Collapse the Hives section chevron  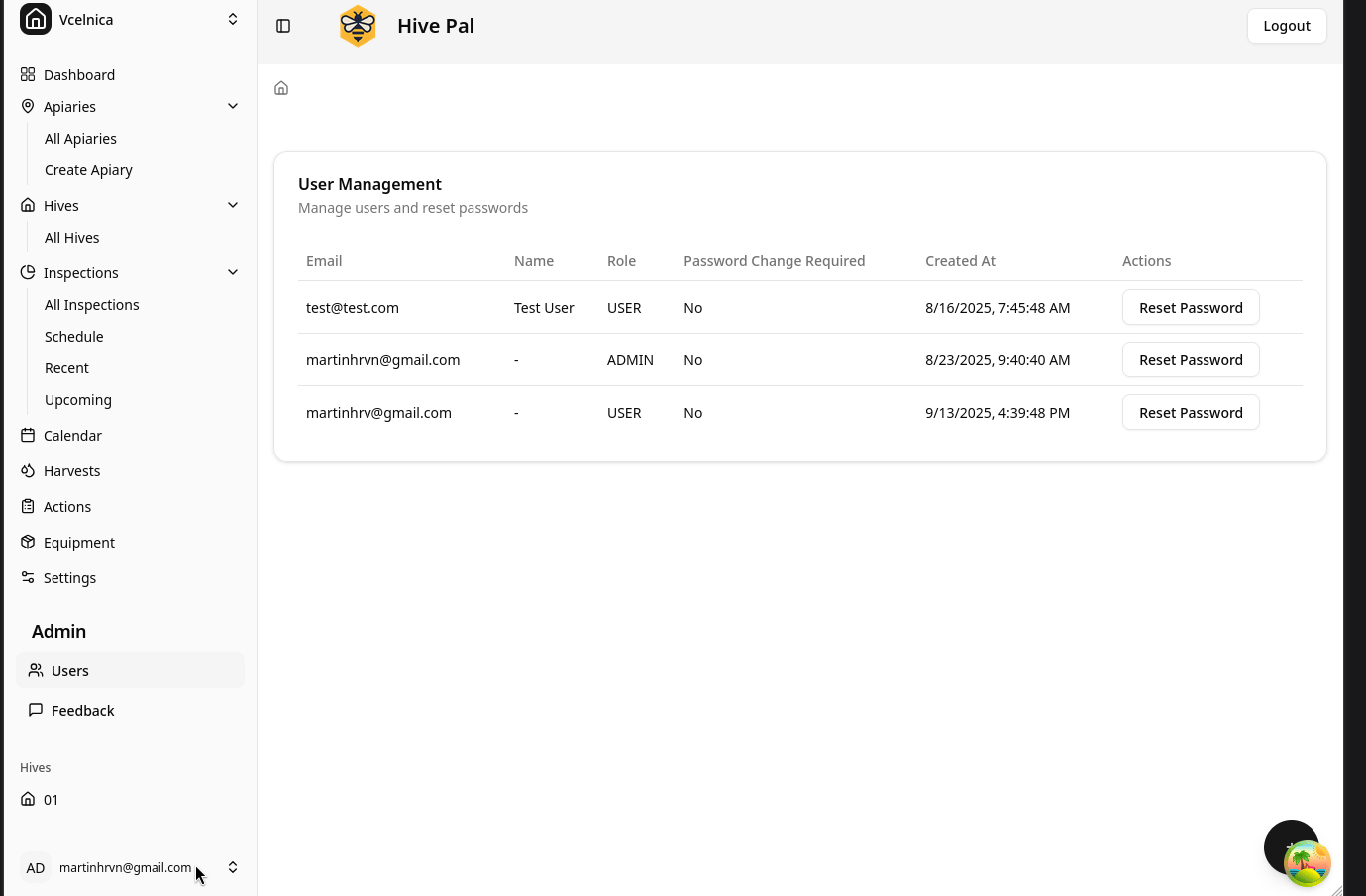[x=233, y=206]
